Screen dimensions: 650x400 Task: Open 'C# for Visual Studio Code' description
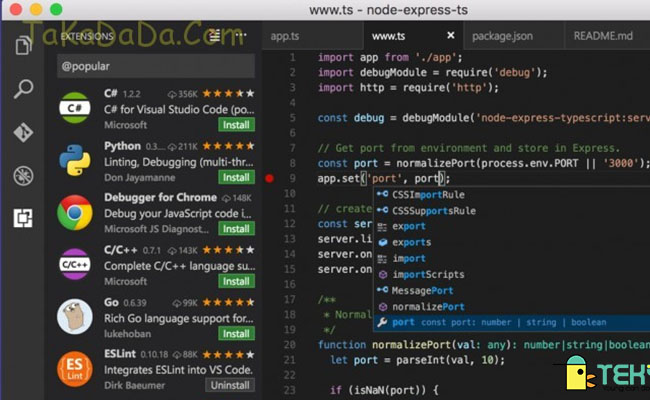(179, 110)
